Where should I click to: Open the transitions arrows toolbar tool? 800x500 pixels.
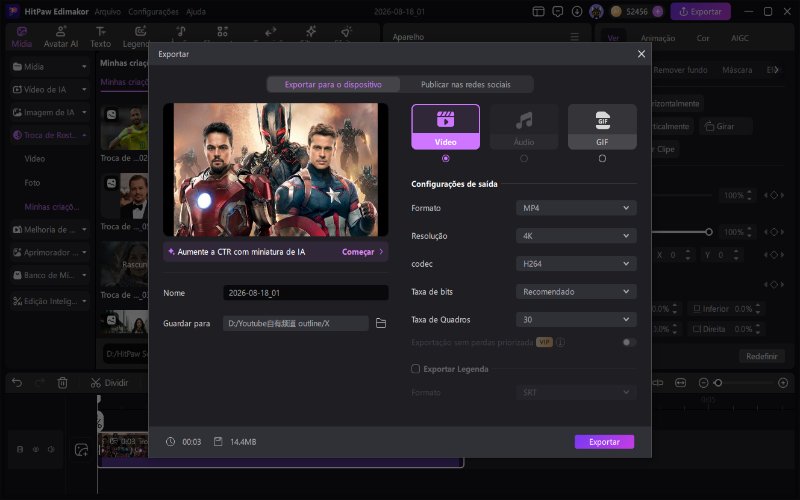(271, 32)
